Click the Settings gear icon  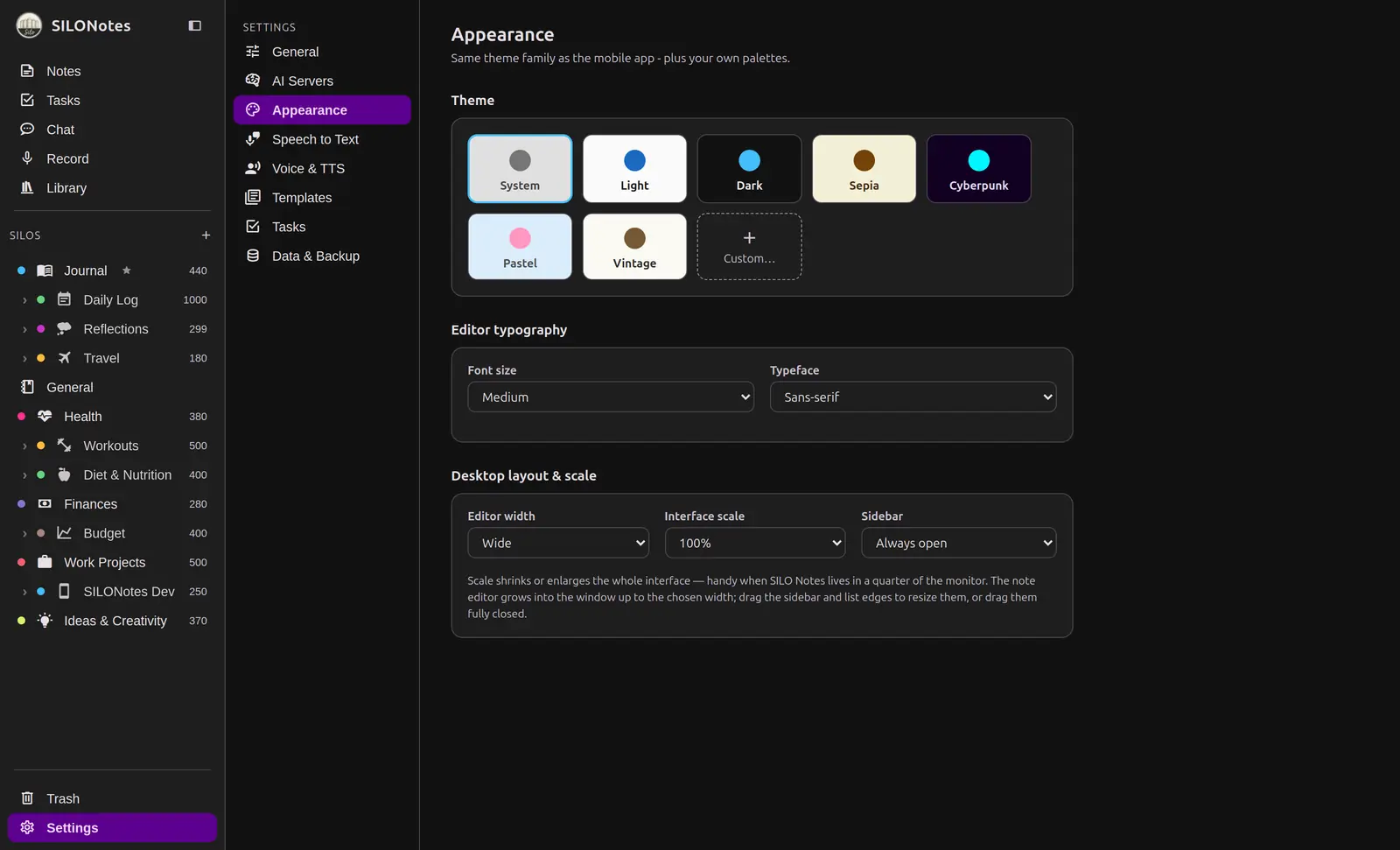(27, 827)
